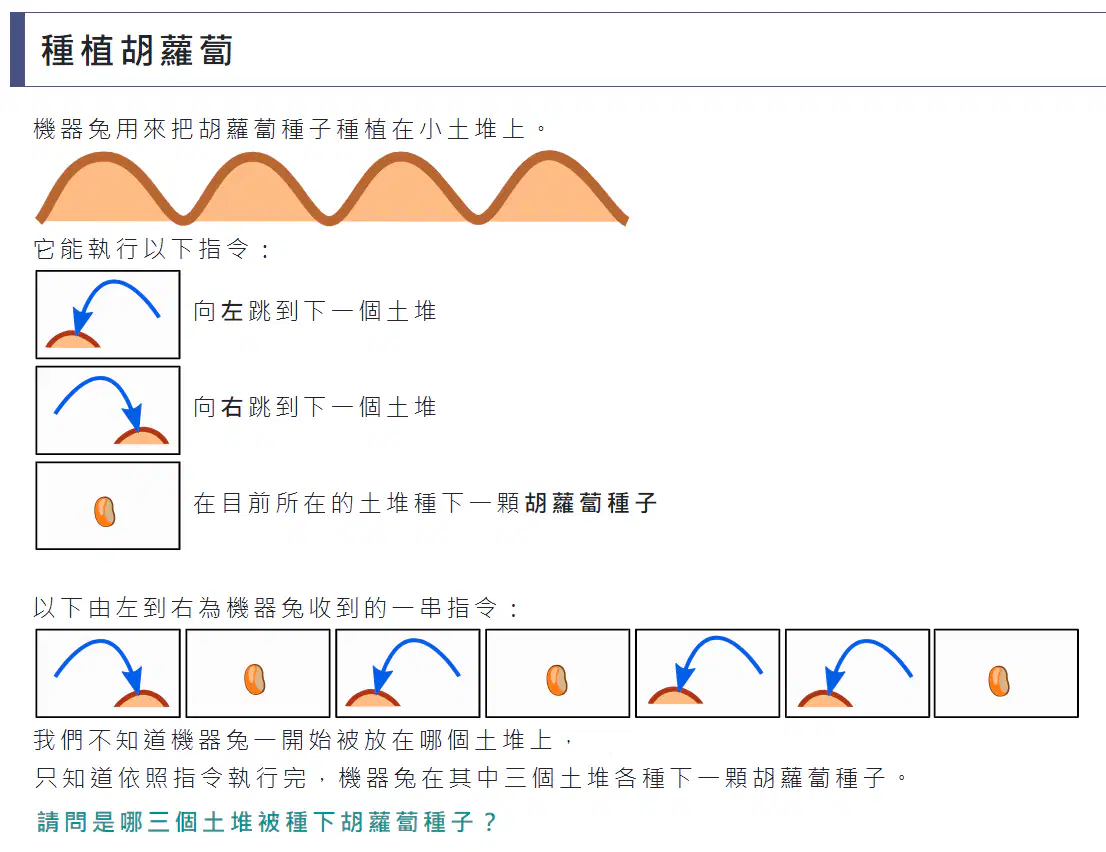Select the fifth sequence box with left jump
The image size is (1106, 852).
point(707,674)
